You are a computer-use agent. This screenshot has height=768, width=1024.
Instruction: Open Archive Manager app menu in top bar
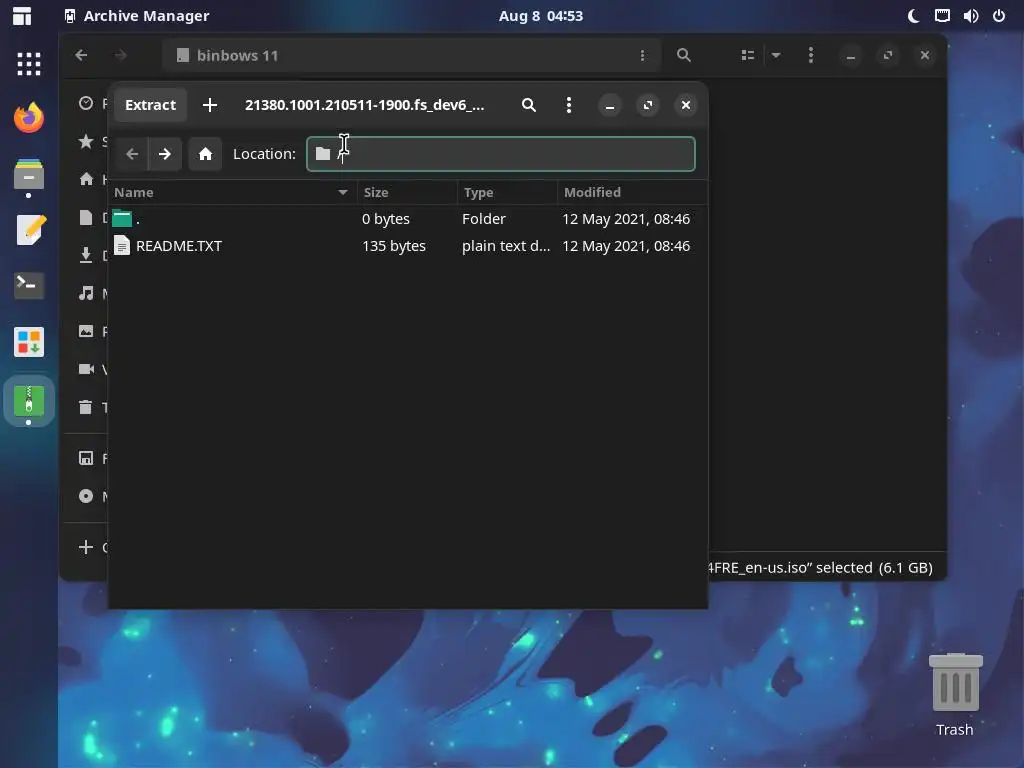click(137, 16)
